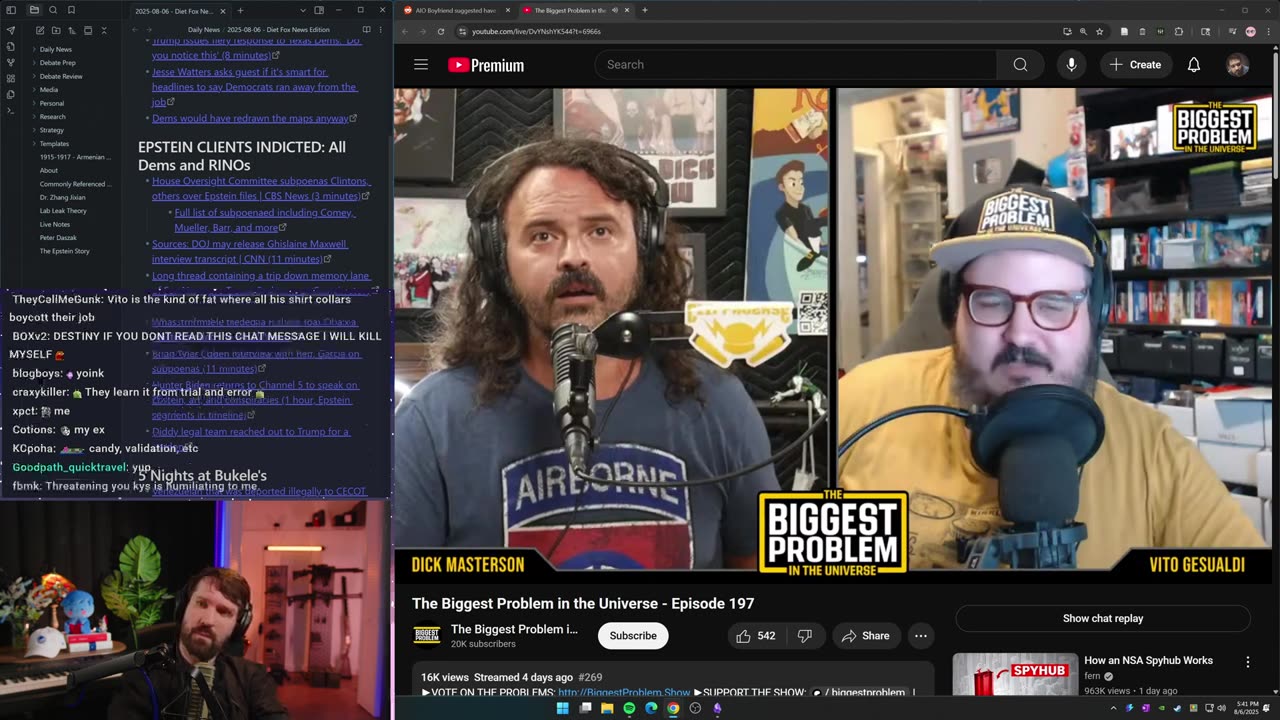Create a new note in Obsidian
The image size is (1280, 720).
point(39,30)
